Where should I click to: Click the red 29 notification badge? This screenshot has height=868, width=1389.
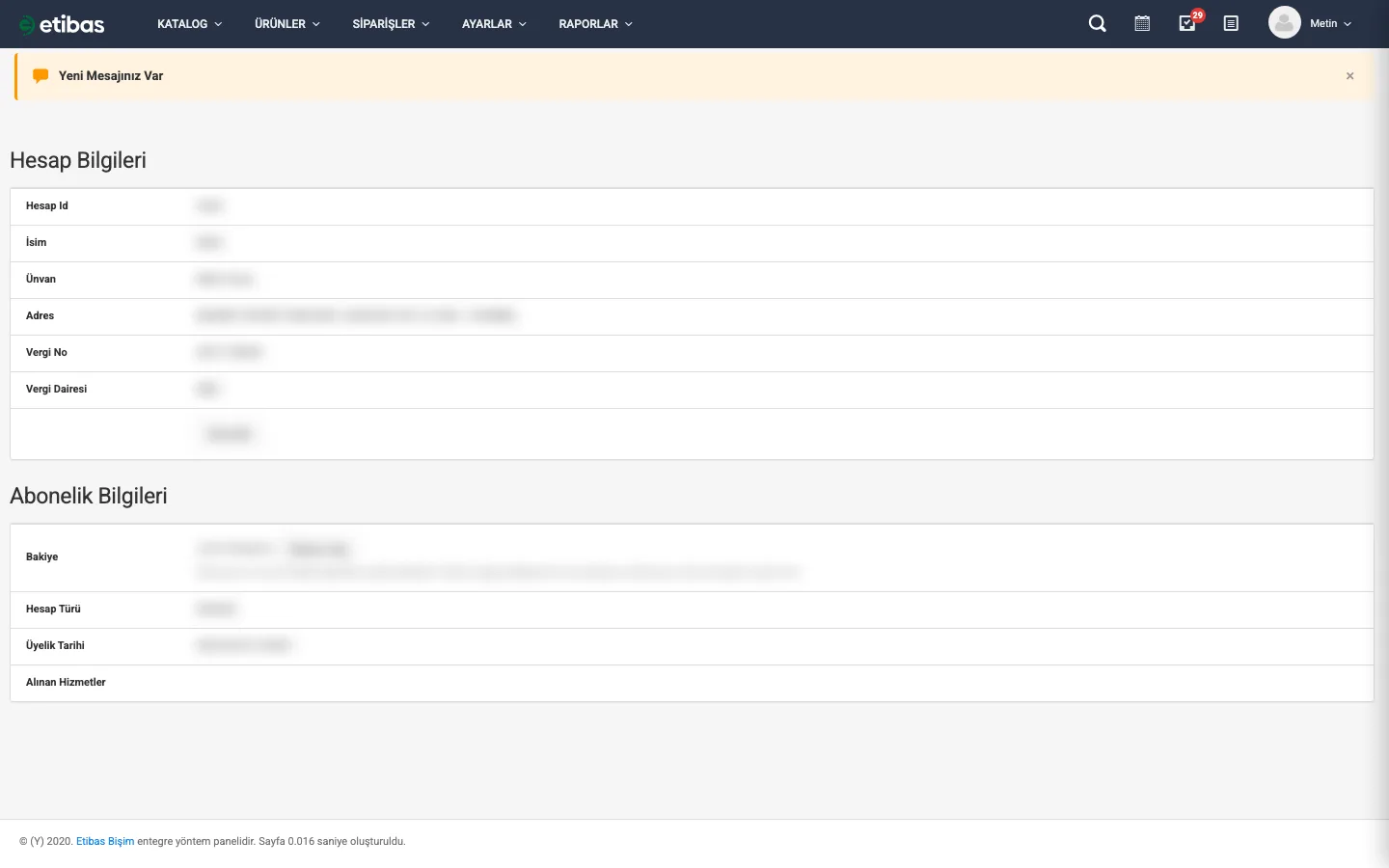tap(1198, 15)
